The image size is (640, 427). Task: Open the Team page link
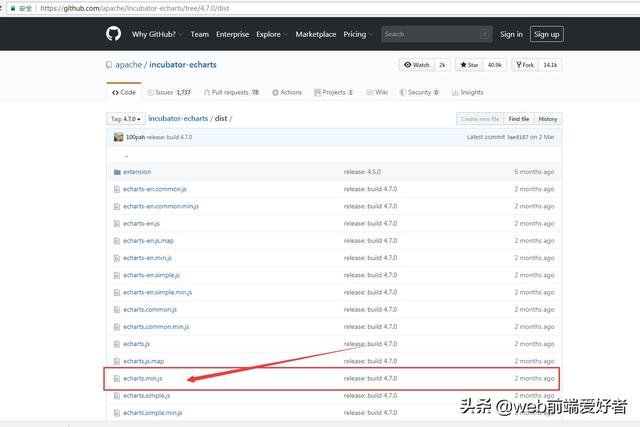[x=200, y=34]
